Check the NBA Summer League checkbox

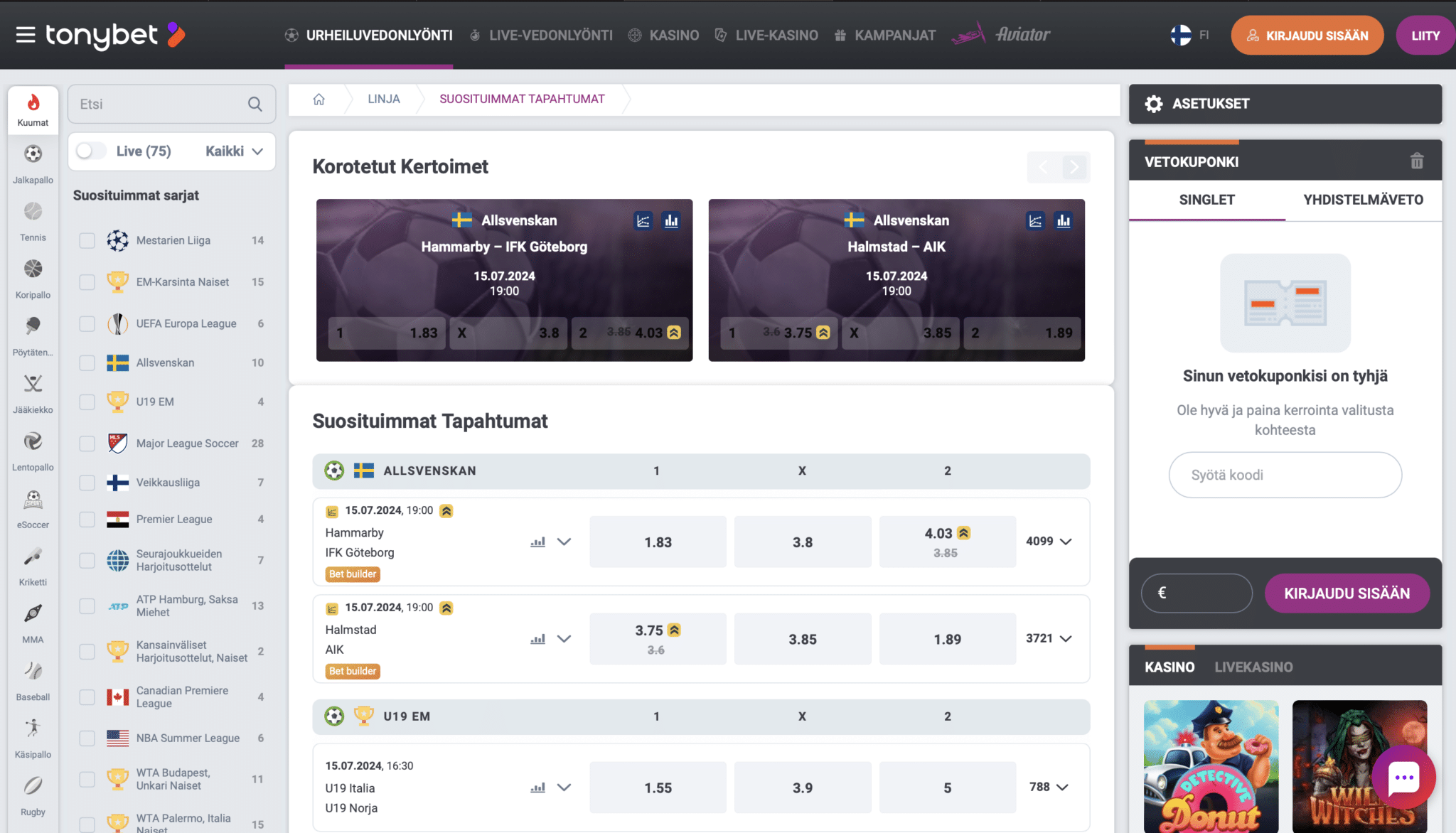click(x=87, y=738)
